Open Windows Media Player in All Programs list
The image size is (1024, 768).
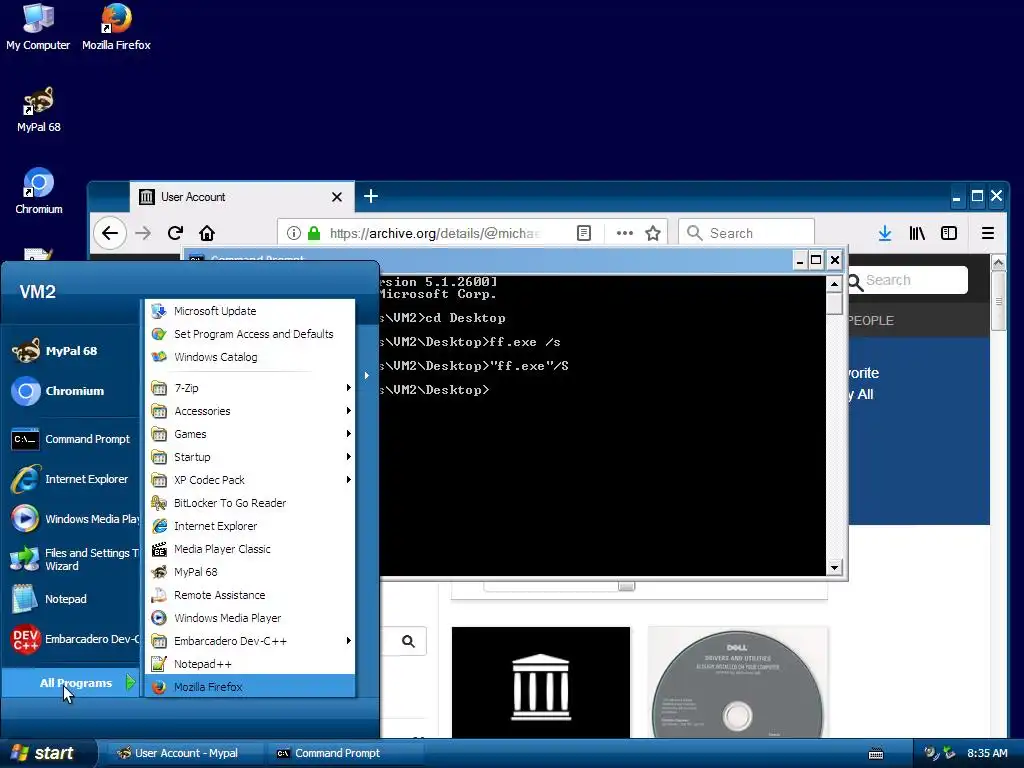click(250, 618)
